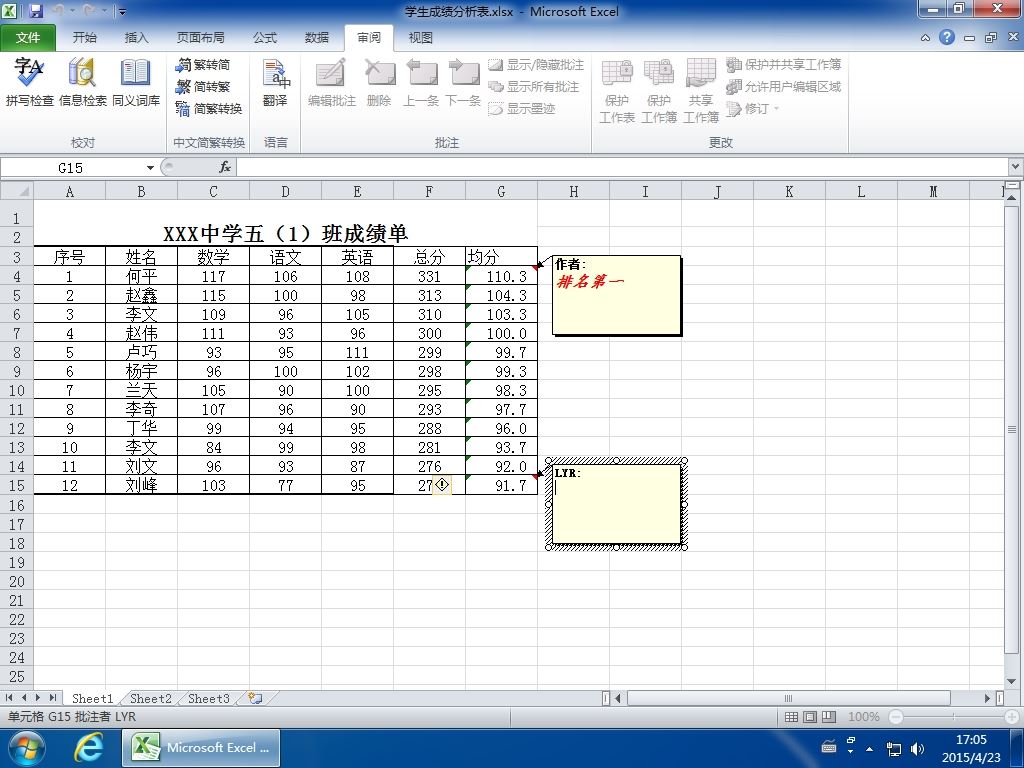Switch to the Data (数据) tab
This screenshot has height=768, width=1024.
point(317,38)
